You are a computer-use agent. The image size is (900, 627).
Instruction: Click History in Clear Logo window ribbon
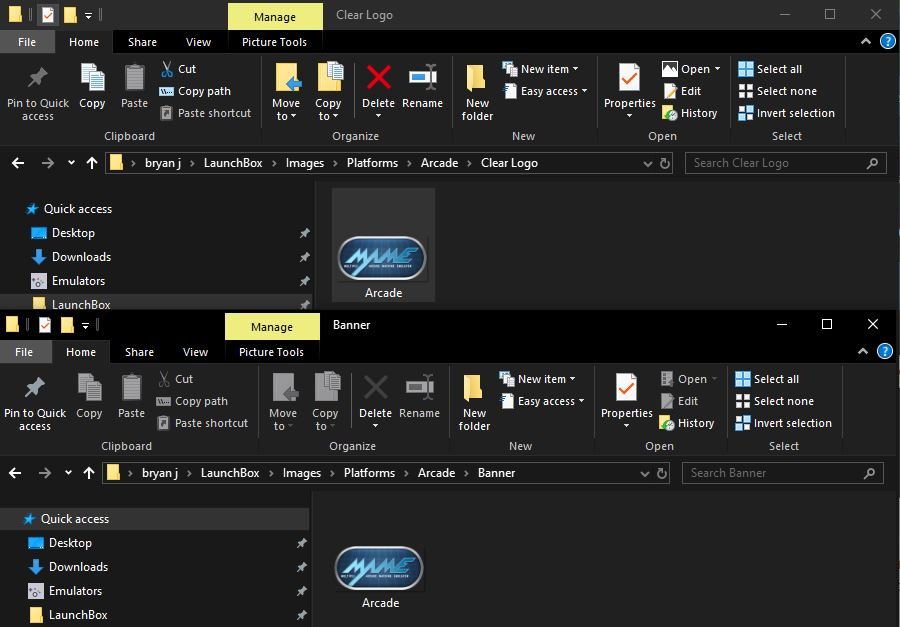point(690,113)
